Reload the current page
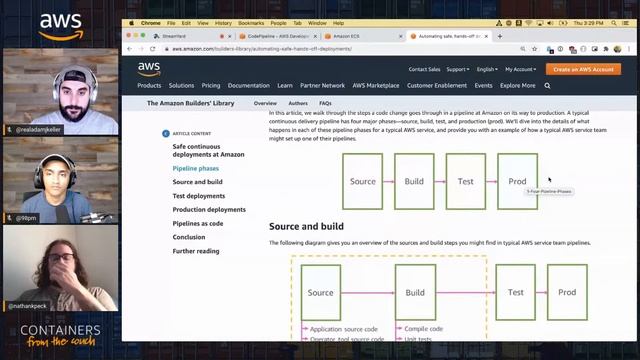Image resolution: width=640 pixels, height=360 pixels. pyautogui.click(x=153, y=49)
